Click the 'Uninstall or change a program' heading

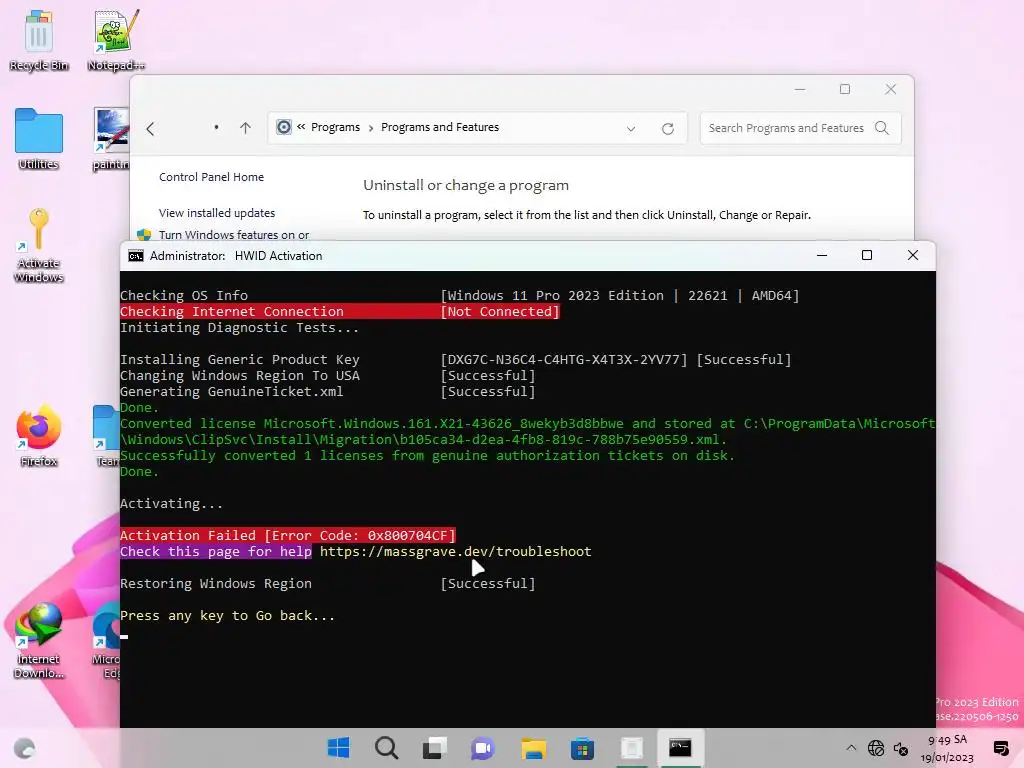pos(466,185)
